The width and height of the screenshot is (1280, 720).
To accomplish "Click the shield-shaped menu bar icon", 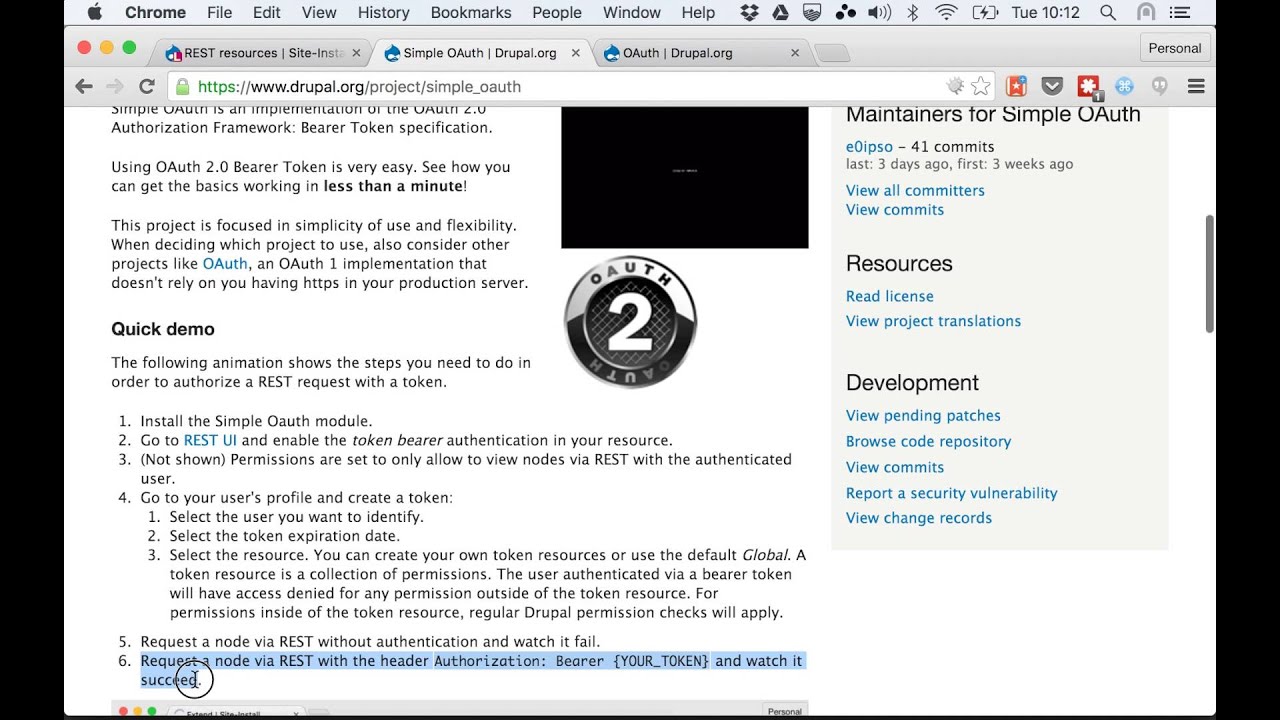I will pyautogui.click(x=813, y=12).
